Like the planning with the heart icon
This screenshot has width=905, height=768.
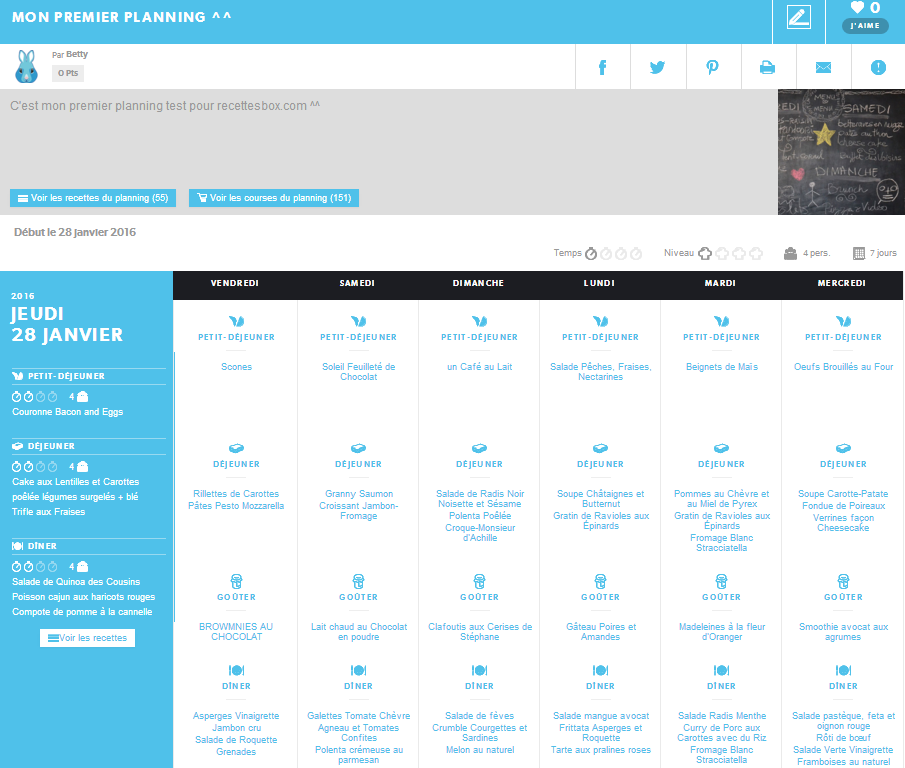point(857,8)
